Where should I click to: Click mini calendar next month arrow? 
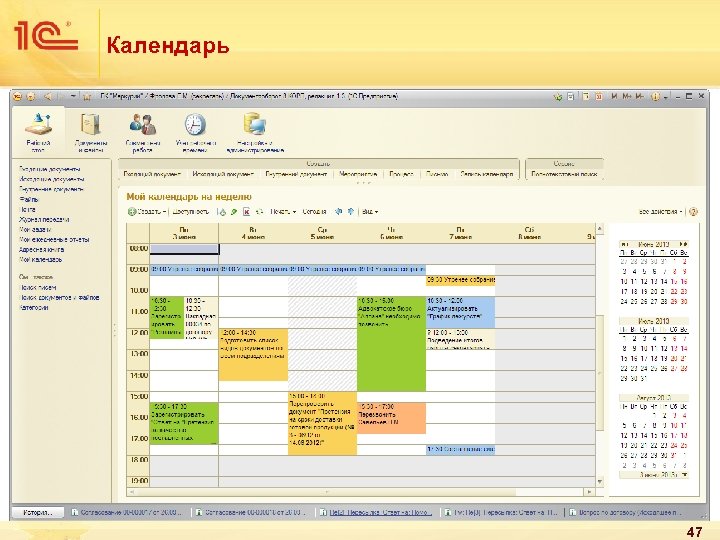pos(683,244)
